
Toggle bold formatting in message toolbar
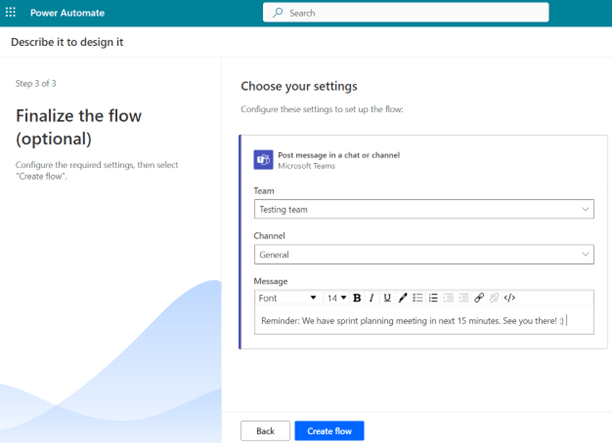[x=357, y=298]
